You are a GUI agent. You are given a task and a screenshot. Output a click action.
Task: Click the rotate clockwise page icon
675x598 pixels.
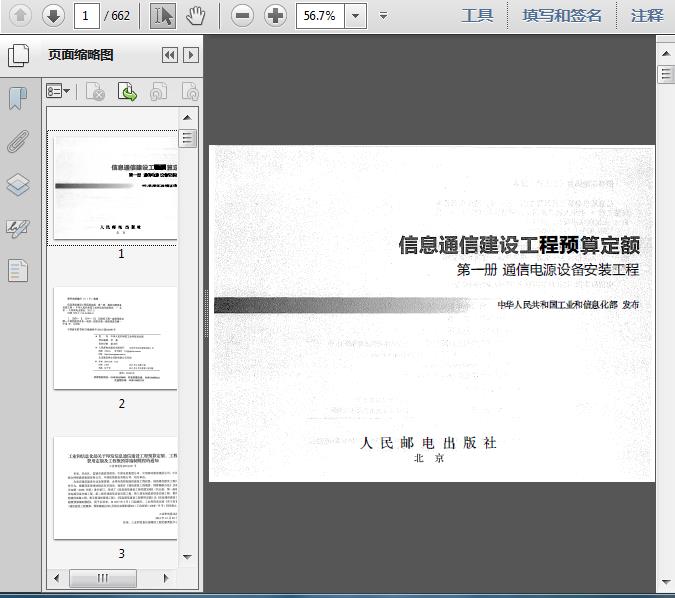click(190, 92)
